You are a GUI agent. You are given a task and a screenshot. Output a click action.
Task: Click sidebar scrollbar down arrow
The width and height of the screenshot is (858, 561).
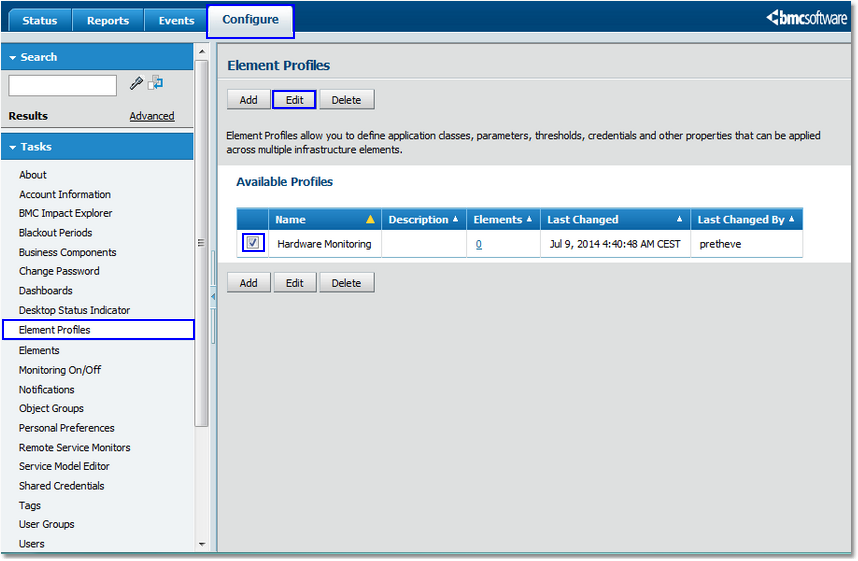click(x=202, y=544)
